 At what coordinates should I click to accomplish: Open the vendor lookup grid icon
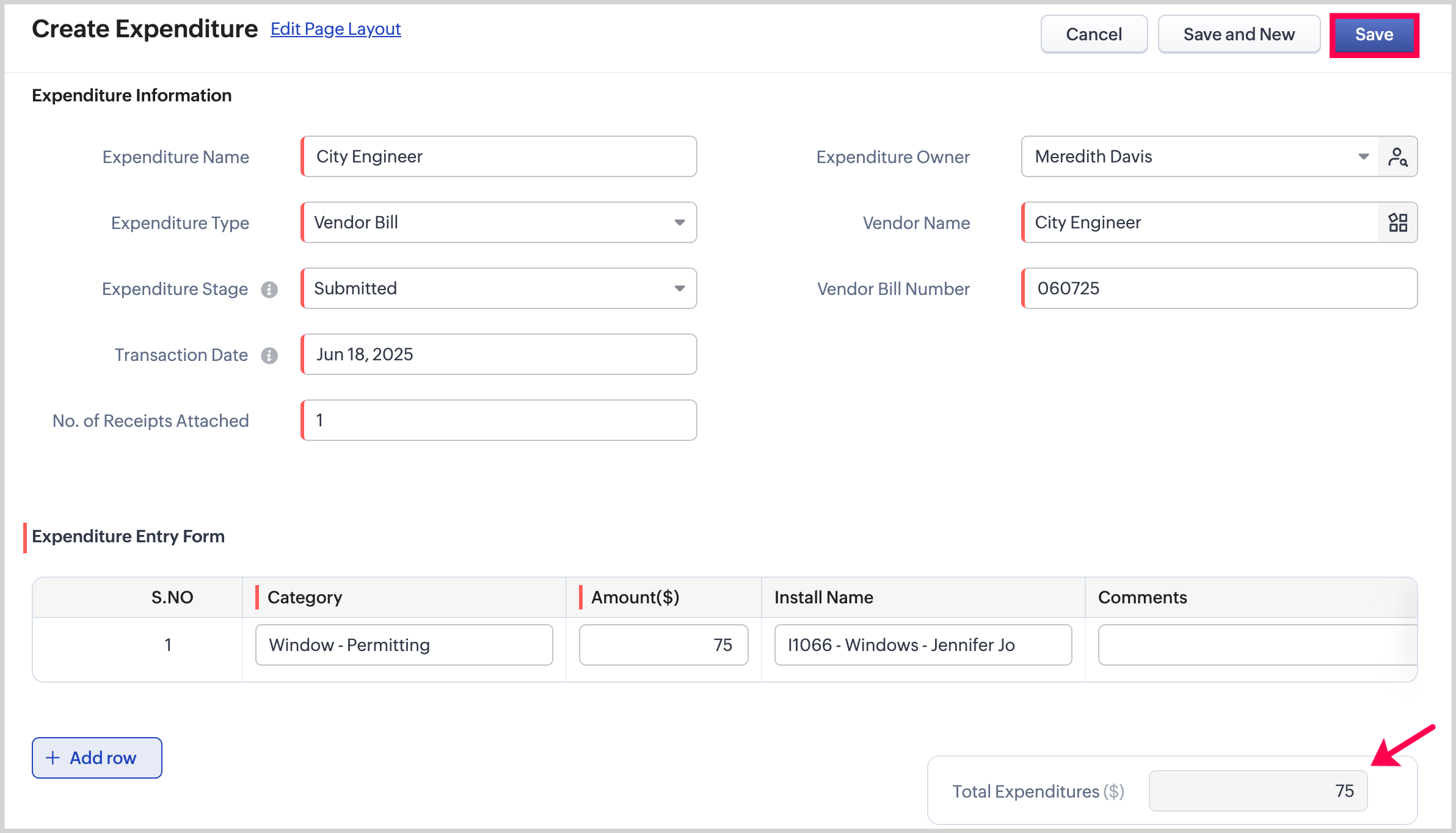1397,223
